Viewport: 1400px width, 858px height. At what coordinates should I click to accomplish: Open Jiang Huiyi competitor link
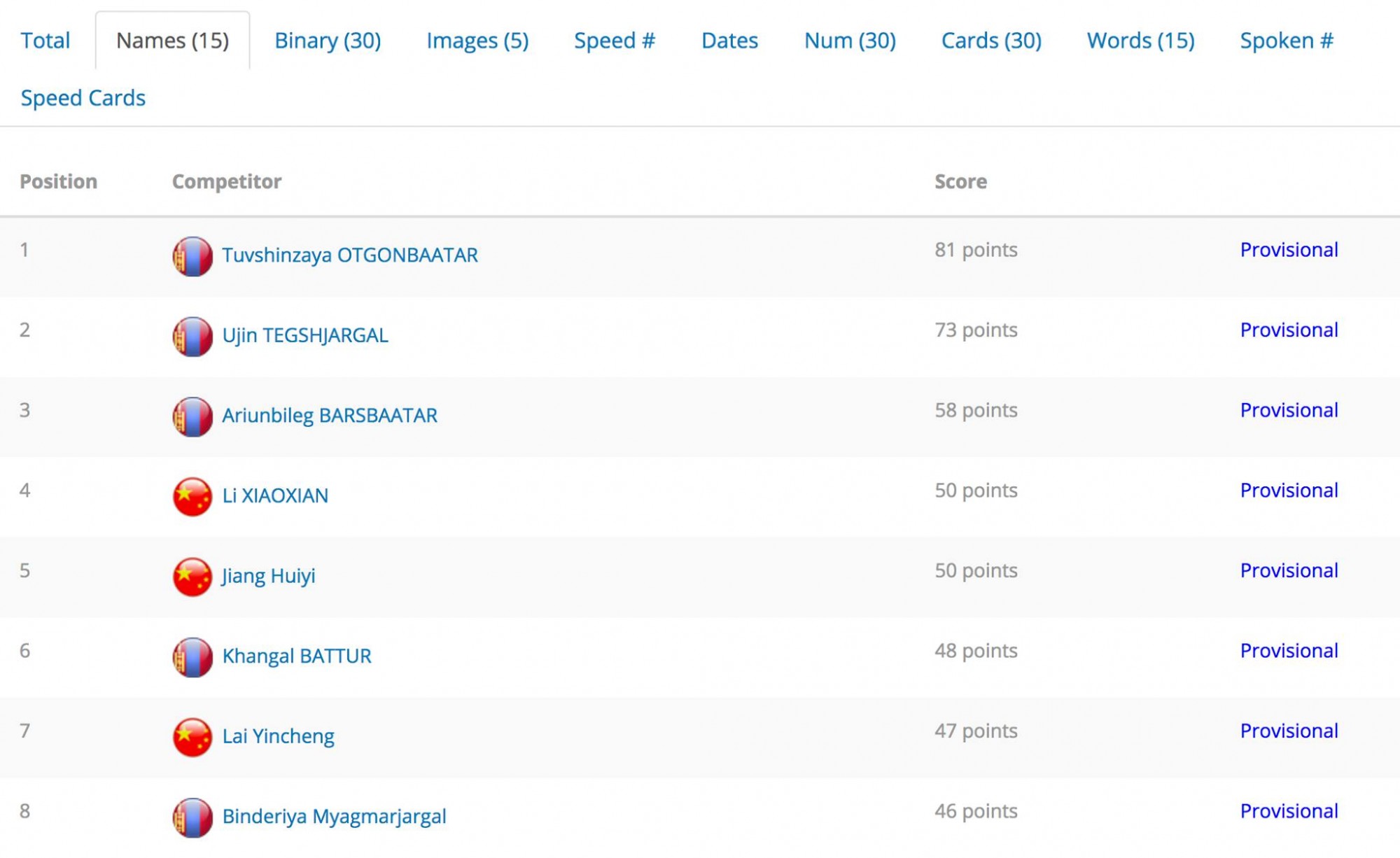[269, 576]
